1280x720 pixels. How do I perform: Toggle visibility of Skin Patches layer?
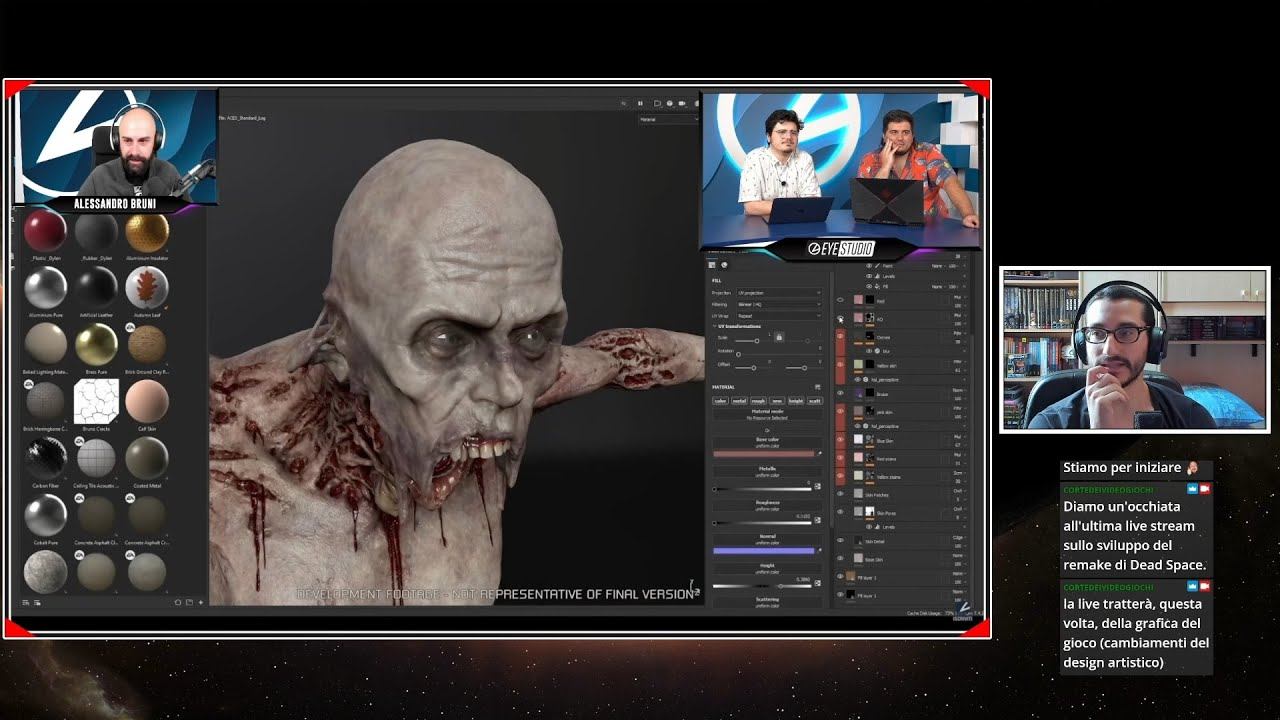click(840, 493)
